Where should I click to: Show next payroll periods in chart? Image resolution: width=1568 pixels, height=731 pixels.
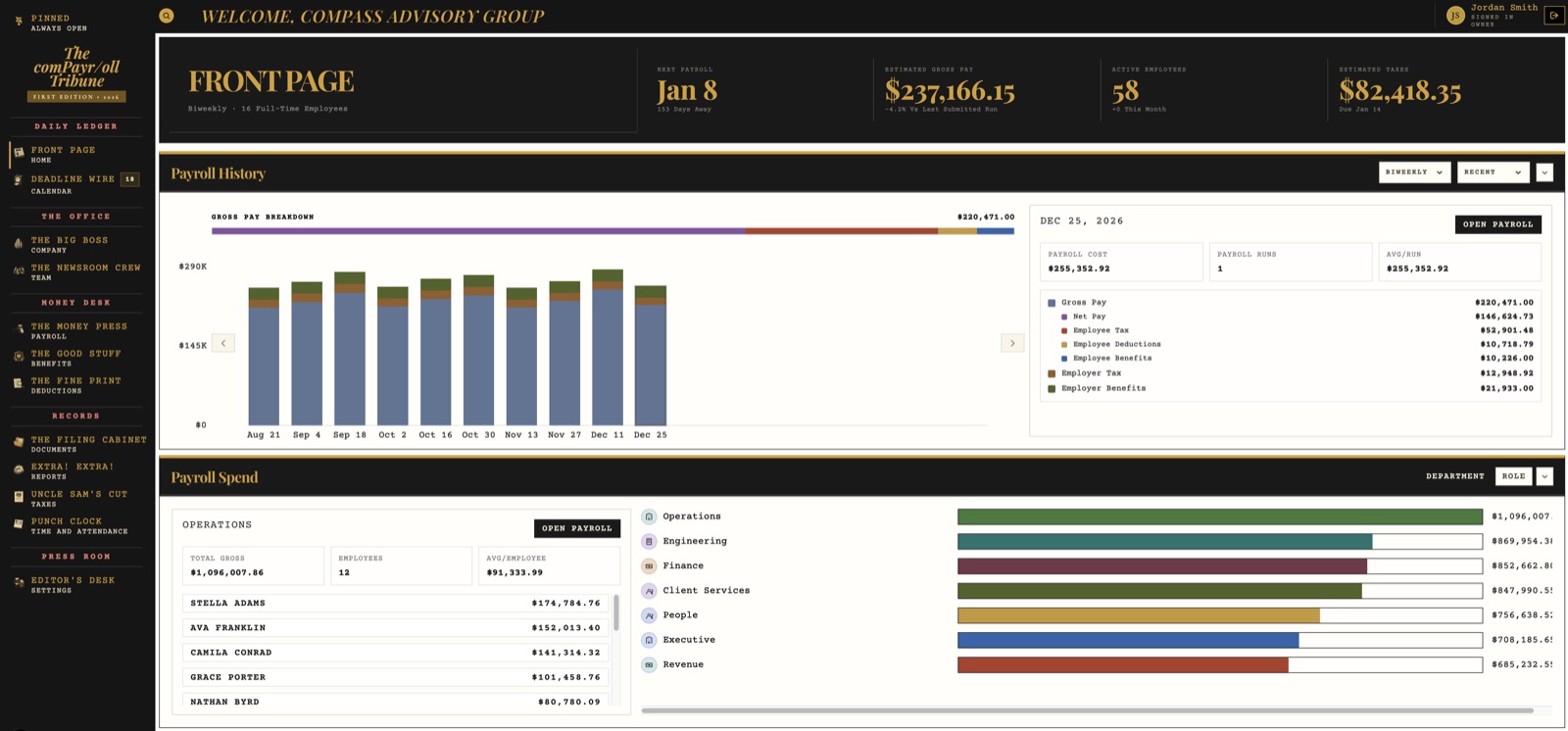pos(1012,343)
